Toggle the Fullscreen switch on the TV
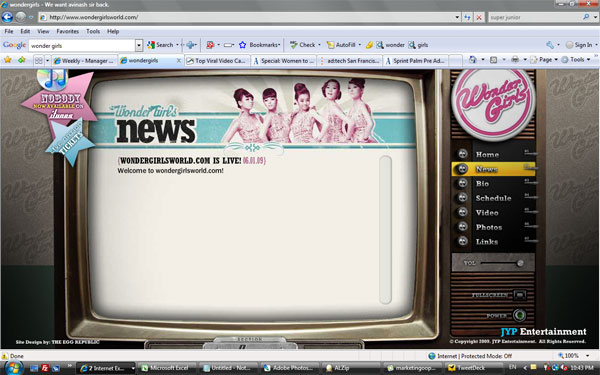The width and height of the screenshot is (600, 375). 519,295
